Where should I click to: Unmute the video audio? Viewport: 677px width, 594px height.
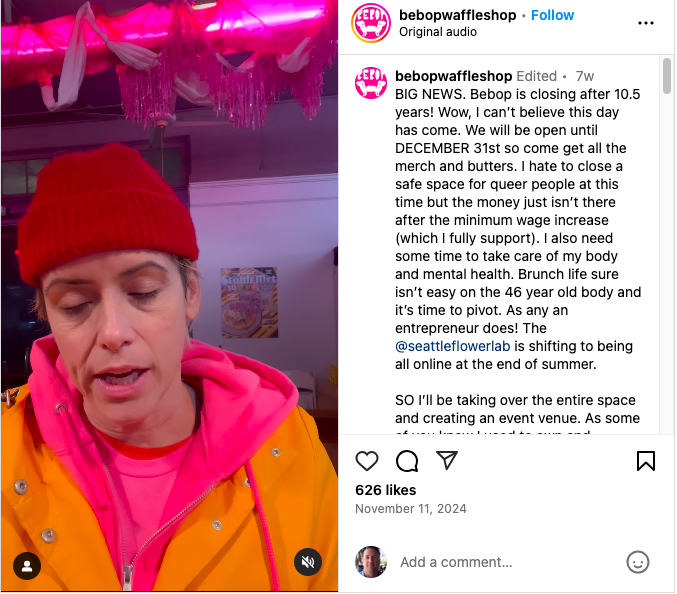[308, 562]
